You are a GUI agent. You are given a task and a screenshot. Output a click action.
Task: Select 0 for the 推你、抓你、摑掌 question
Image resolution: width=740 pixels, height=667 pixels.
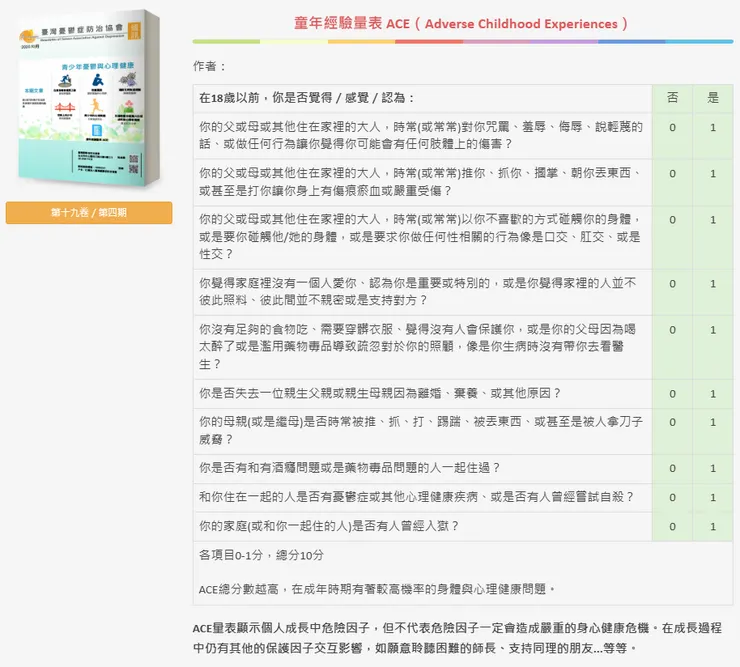click(x=673, y=174)
